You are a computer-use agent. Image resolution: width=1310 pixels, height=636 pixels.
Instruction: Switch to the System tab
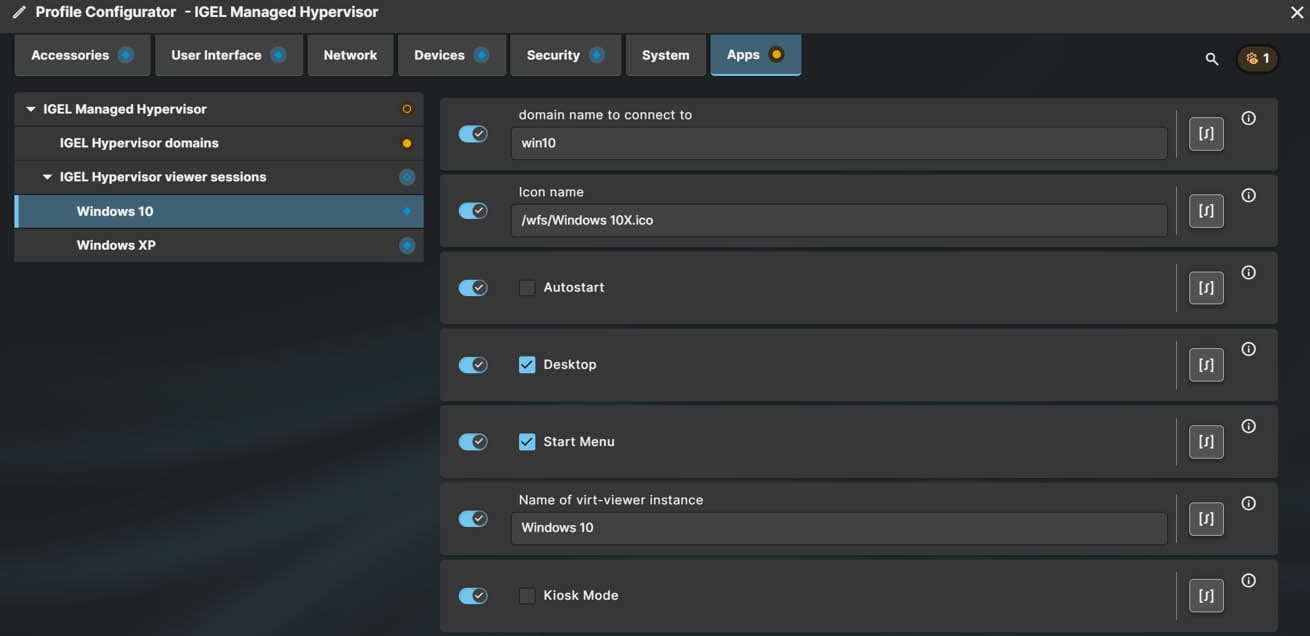666,55
